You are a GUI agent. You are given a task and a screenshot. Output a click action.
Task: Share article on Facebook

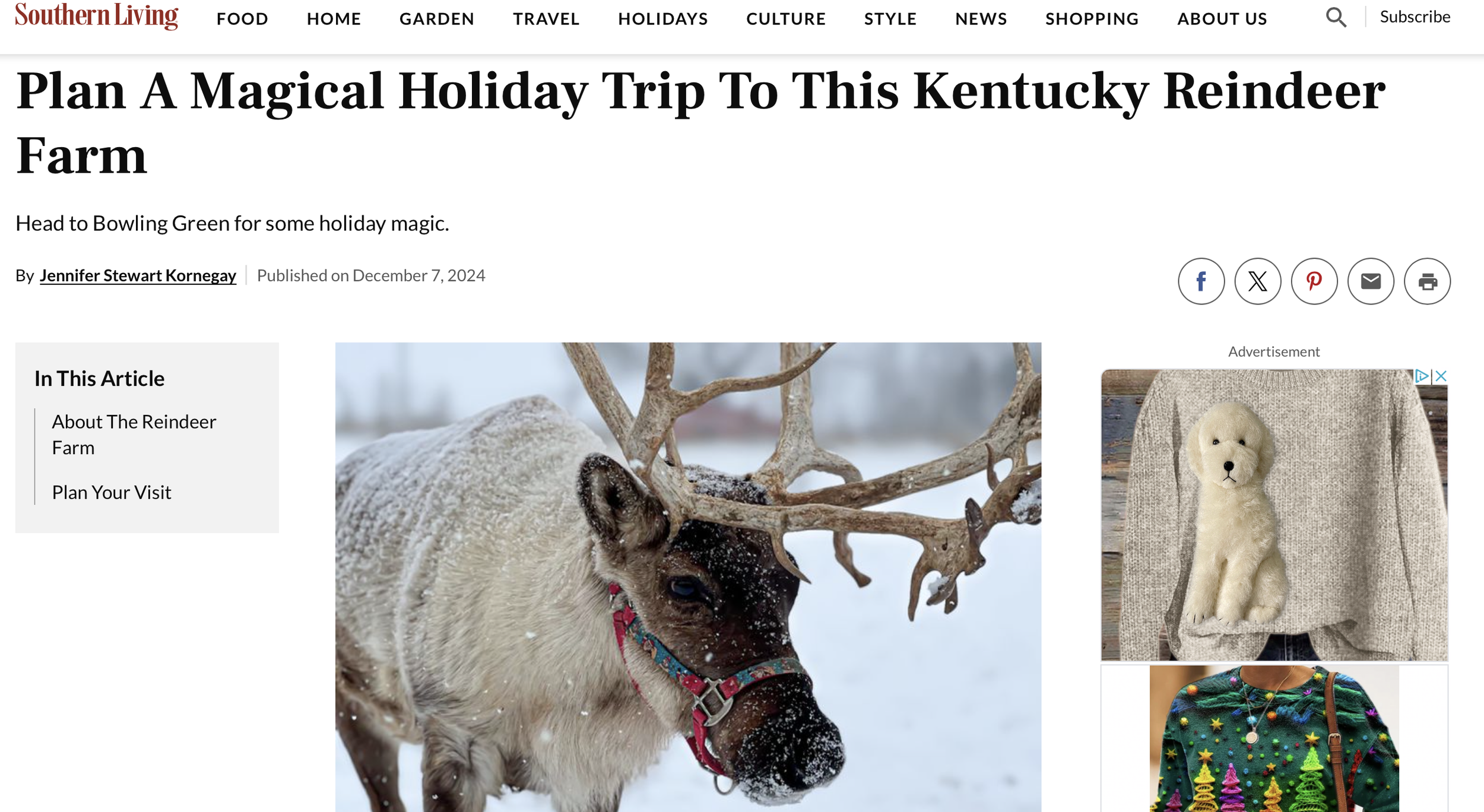(x=1201, y=281)
